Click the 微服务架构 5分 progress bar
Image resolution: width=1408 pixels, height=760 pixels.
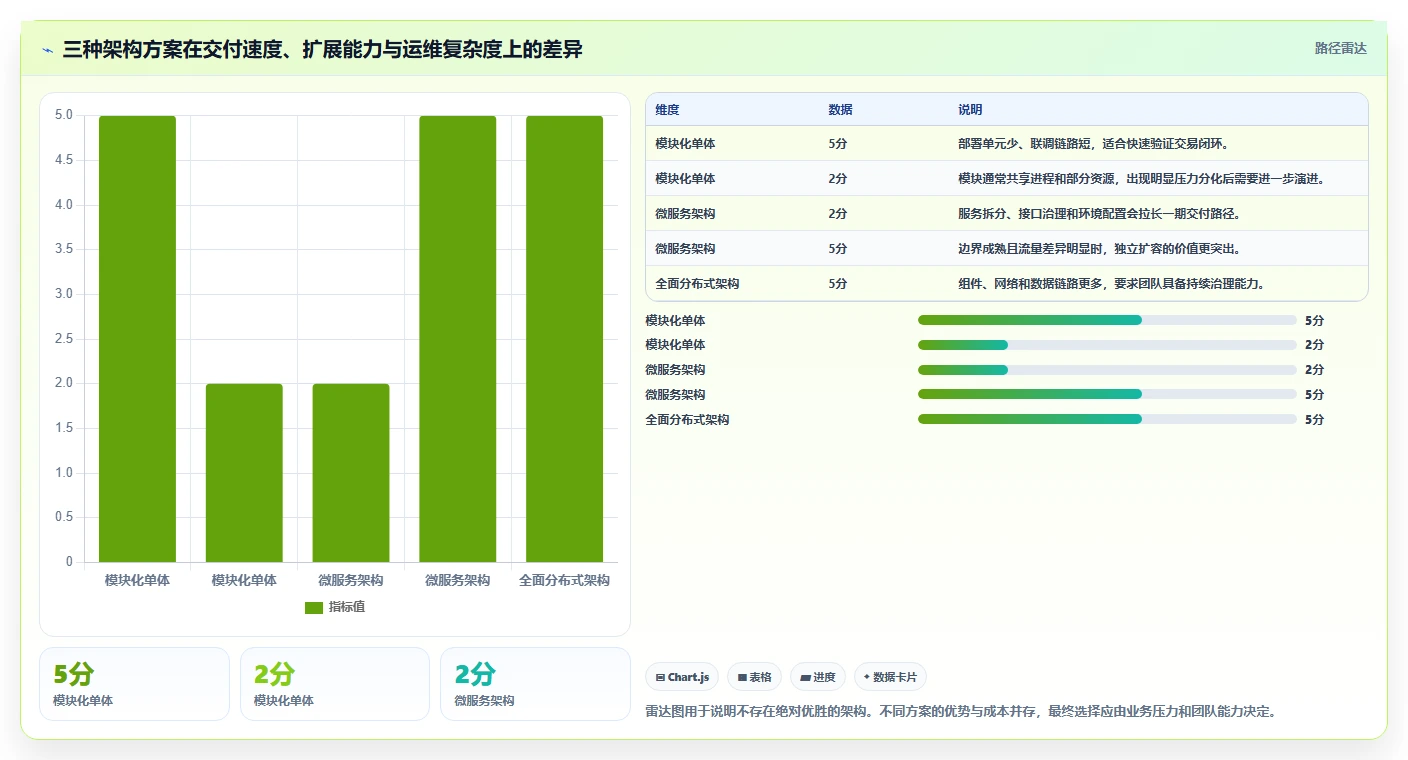coord(1107,394)
